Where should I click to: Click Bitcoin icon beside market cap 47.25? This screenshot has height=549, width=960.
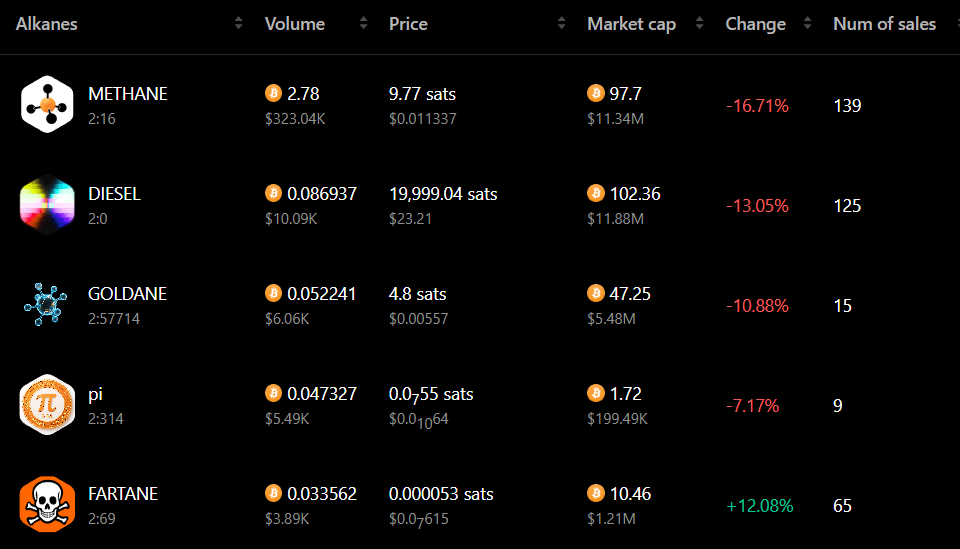(x=595, y=293)
